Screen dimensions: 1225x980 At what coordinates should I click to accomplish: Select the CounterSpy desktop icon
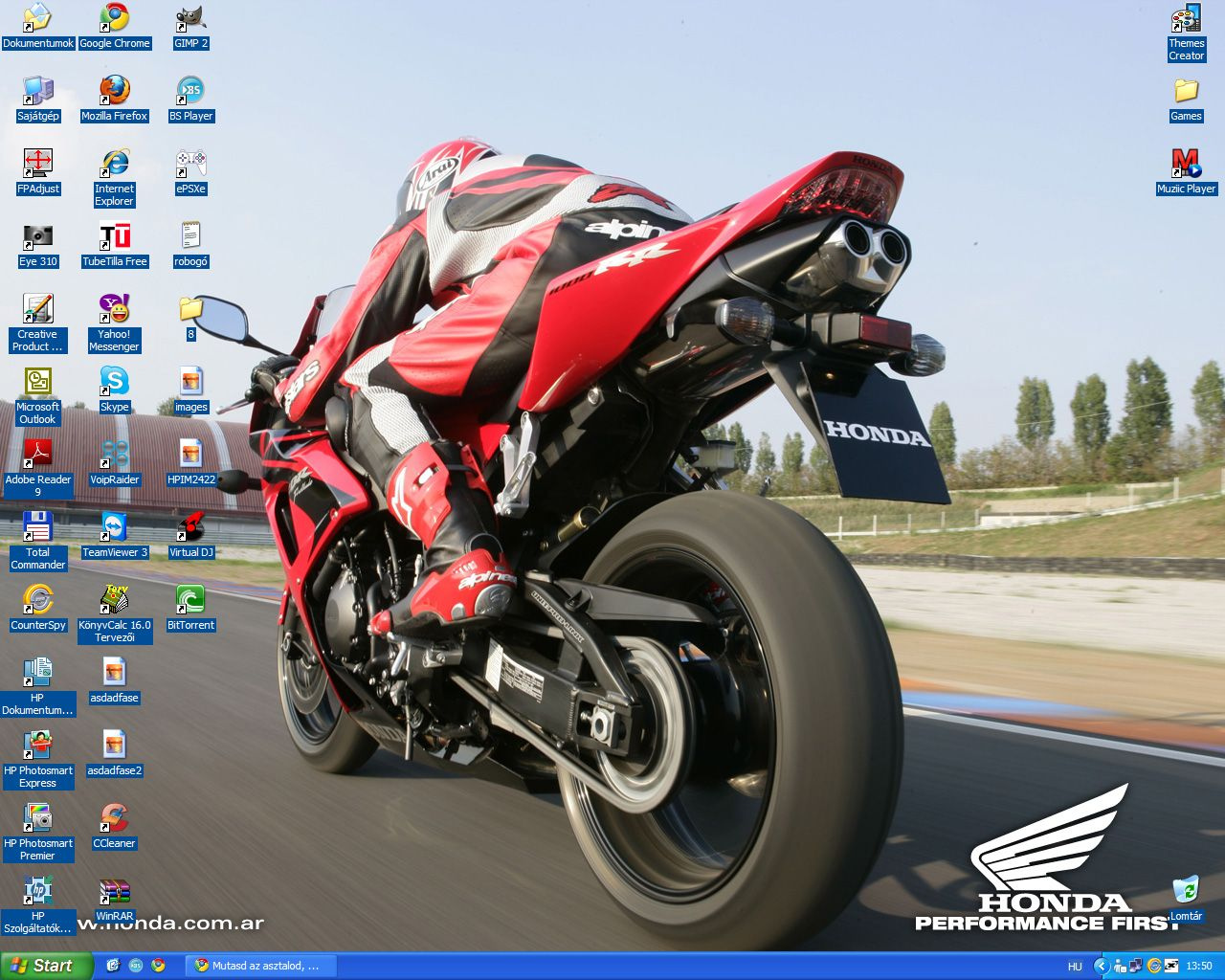pos(37,609)
